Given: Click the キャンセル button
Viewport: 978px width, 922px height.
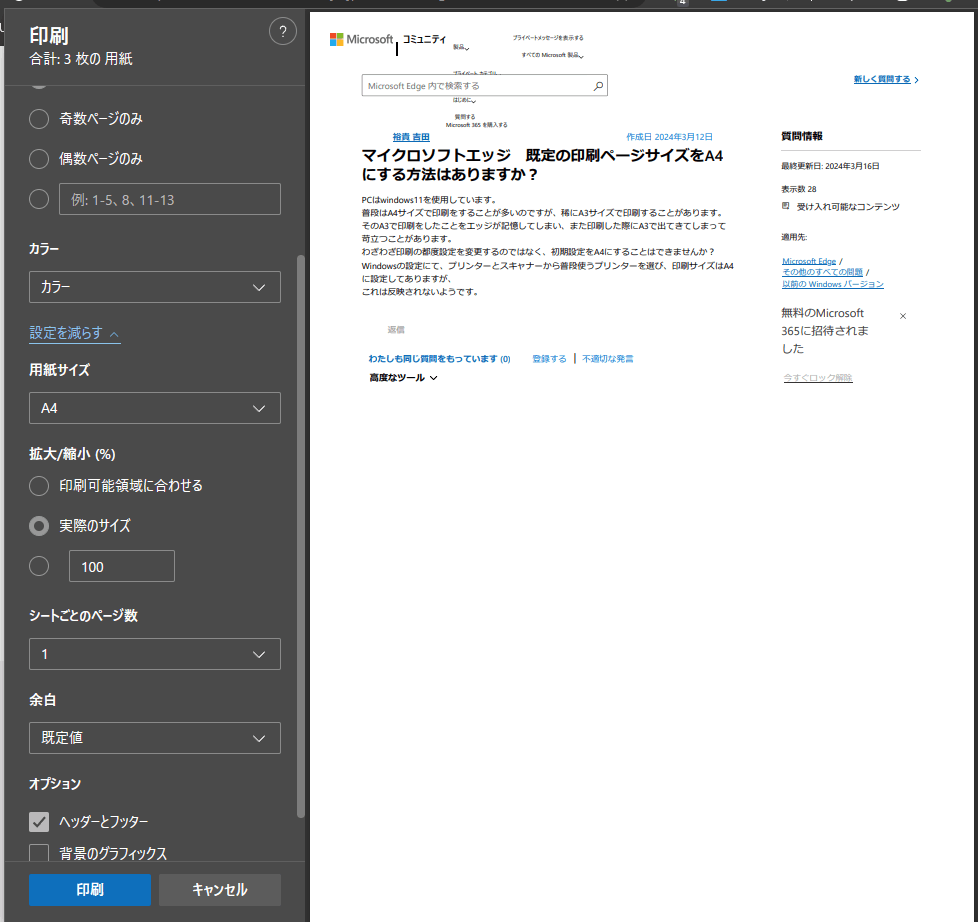Looking at the screenshot, I should pos(220,890).
